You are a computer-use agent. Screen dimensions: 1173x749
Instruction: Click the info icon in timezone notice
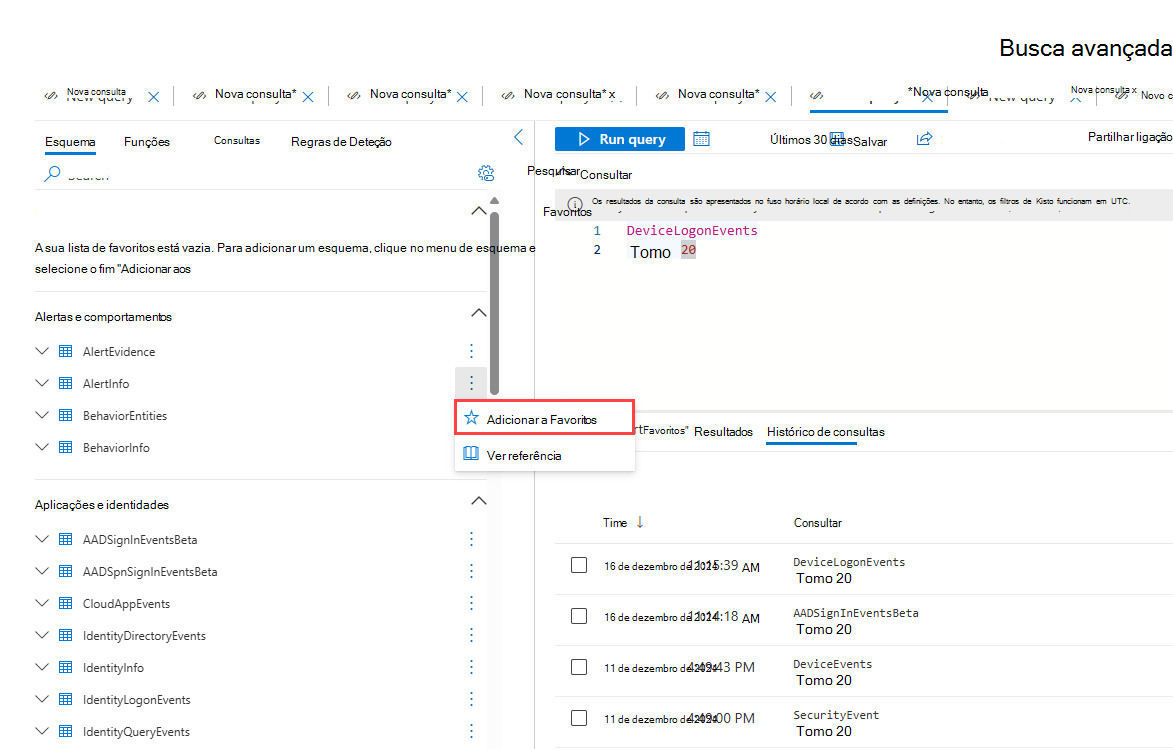(575, 204)
